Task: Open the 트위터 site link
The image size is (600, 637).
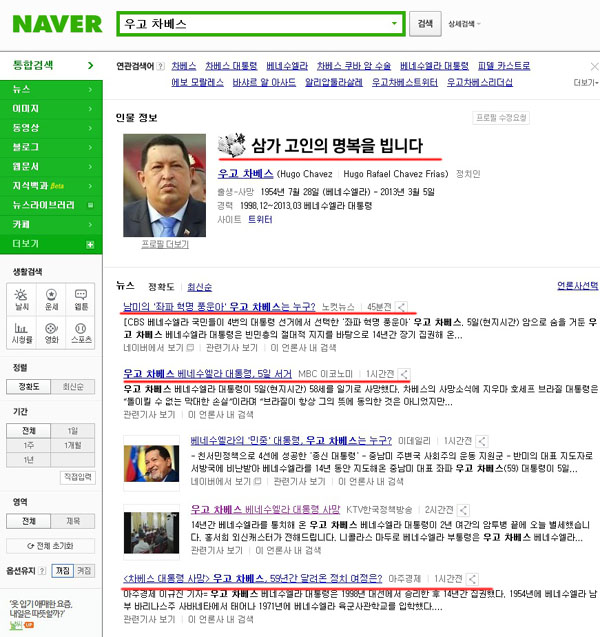Action: tap(260, 219)
